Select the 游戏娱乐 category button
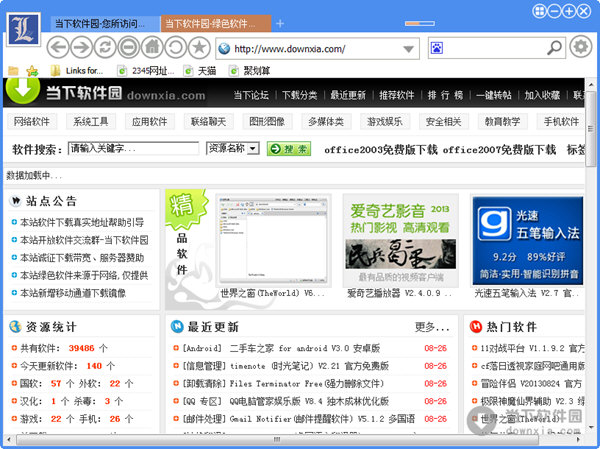Screen dimensions: 600x449 tap(385, 122)
